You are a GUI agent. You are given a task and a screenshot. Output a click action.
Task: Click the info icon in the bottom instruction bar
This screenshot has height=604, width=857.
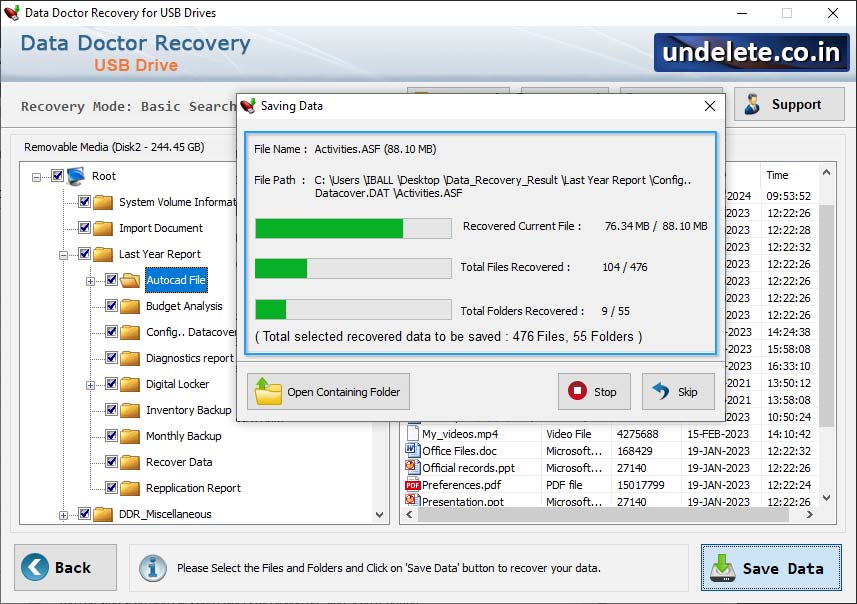coord(153,568)
